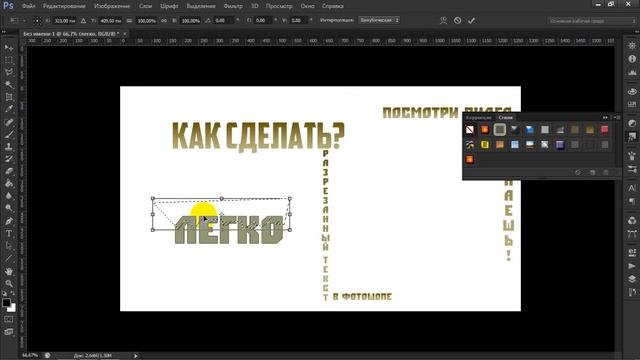Toggle relative positioning triangle icon

[83, 20]
